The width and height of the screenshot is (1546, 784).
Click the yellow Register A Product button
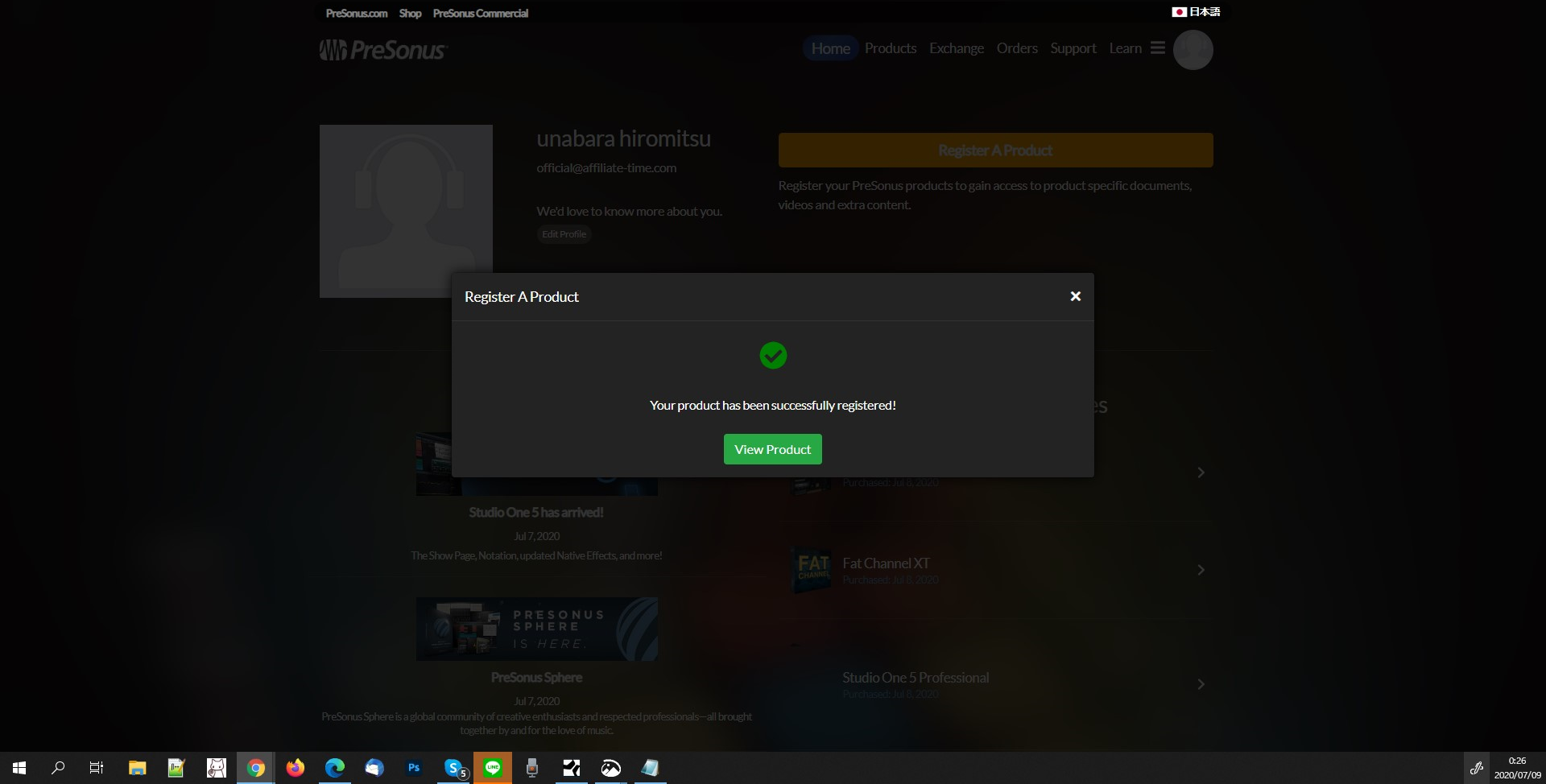[x=995, y=151]
